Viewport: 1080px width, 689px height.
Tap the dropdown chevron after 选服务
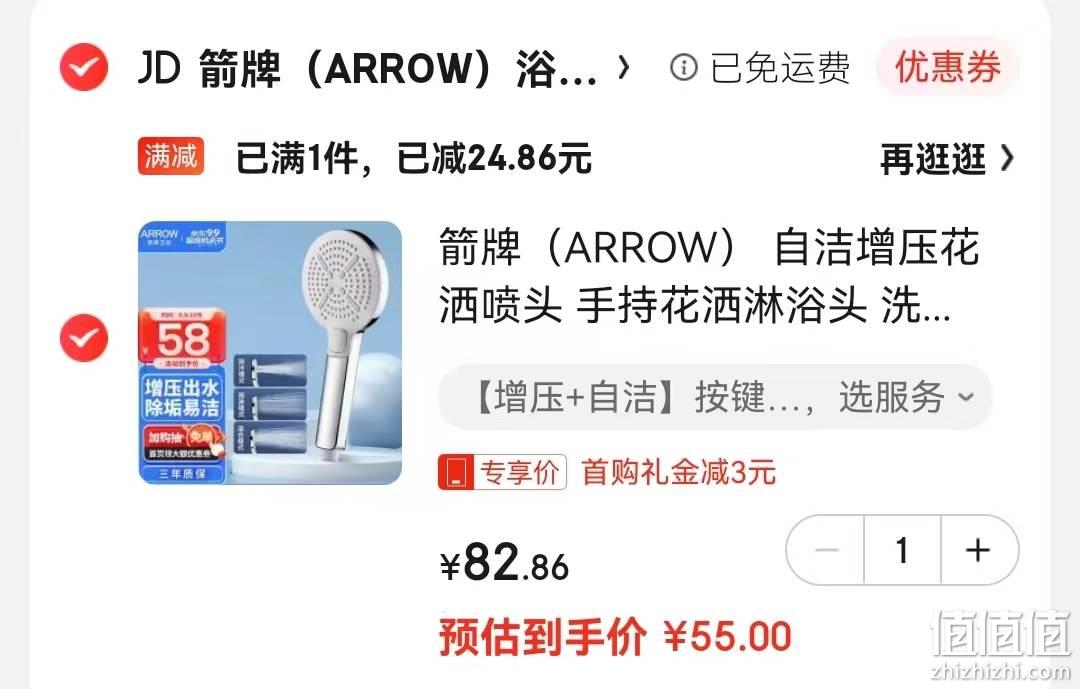pos(966,397)
